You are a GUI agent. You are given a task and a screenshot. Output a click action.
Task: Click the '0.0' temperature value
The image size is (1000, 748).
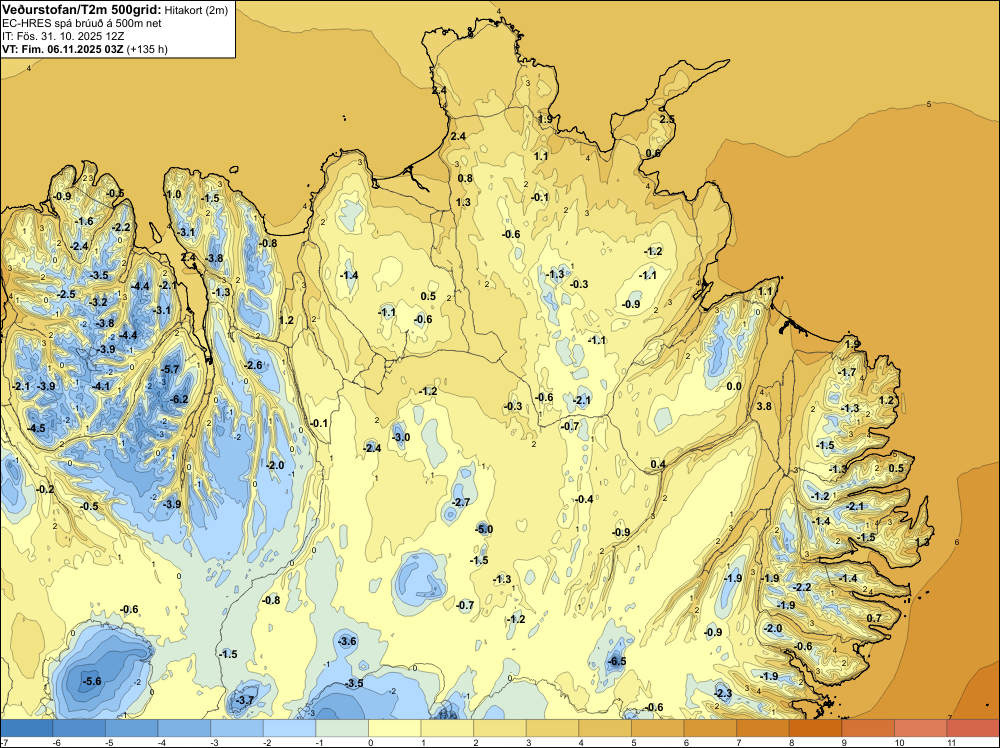click(x=734, y=386)
